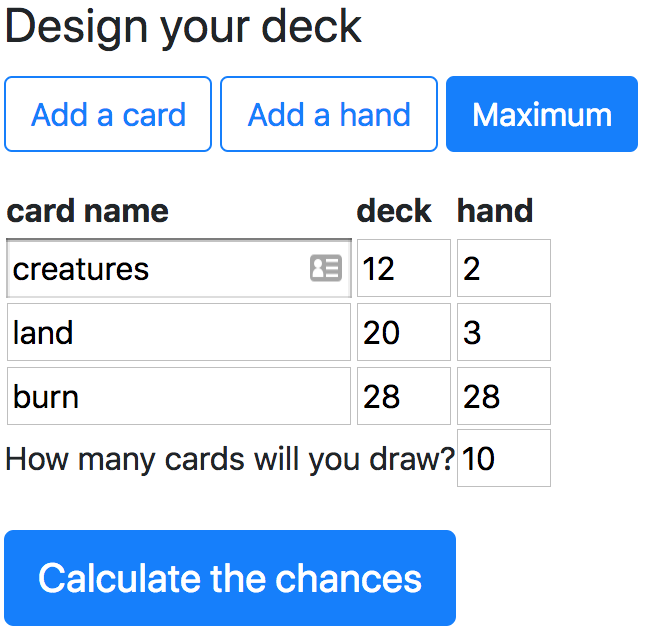Click the 'How many cards will you draw?' label
646x634 pixels.
tap(230, 459)
